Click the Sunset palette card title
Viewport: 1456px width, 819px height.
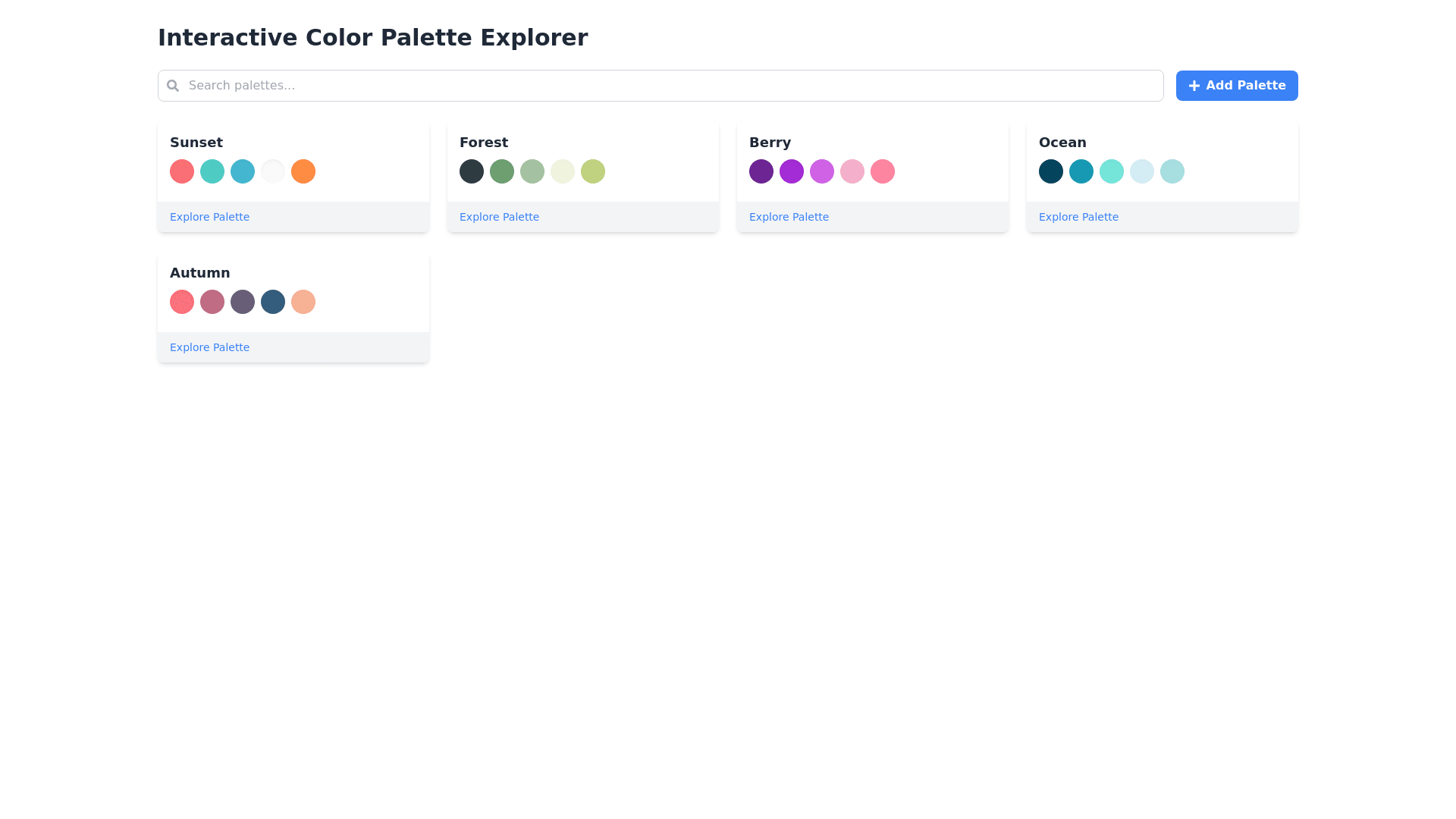click(196, 143)
